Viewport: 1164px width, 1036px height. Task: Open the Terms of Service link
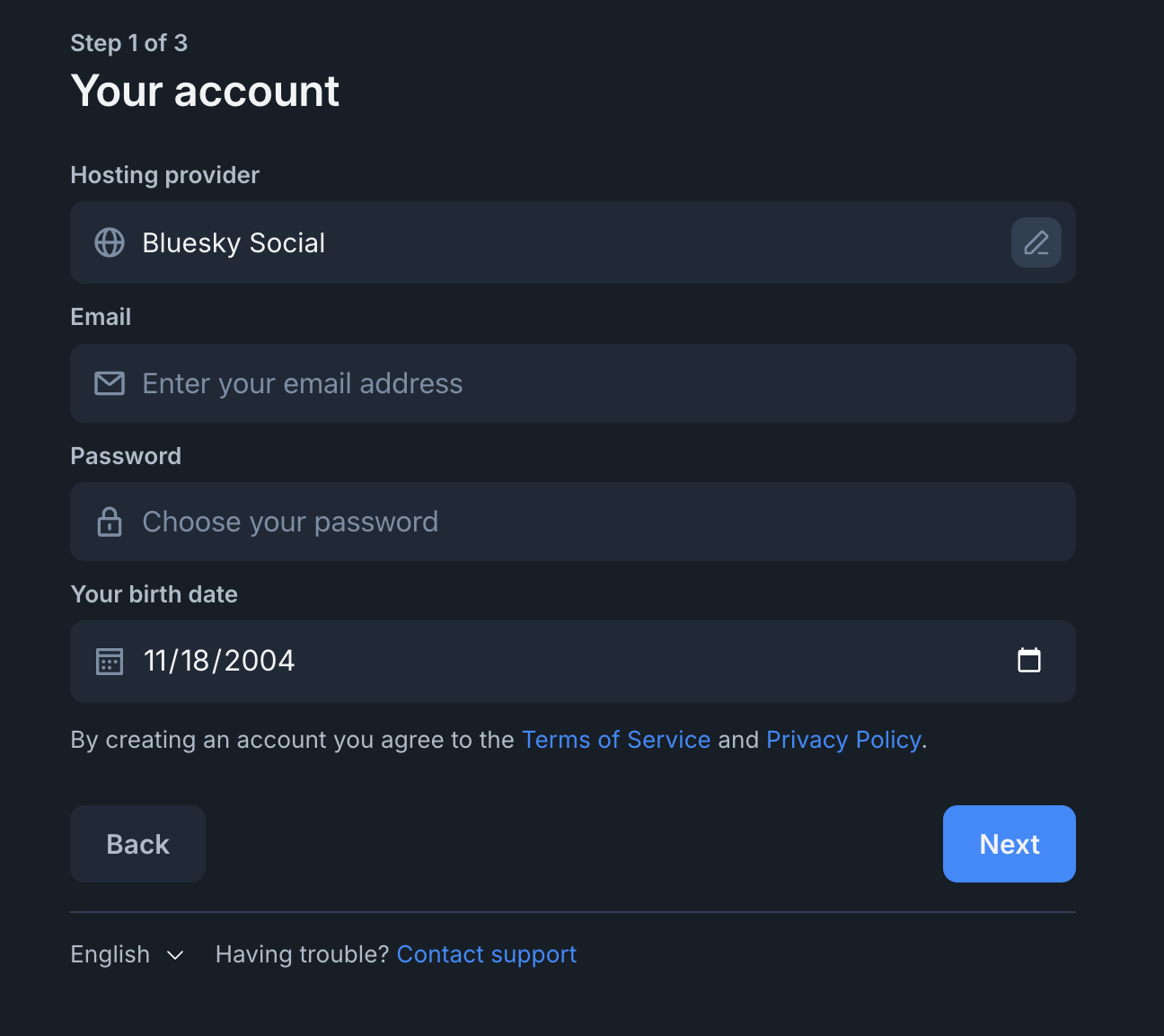616,740
